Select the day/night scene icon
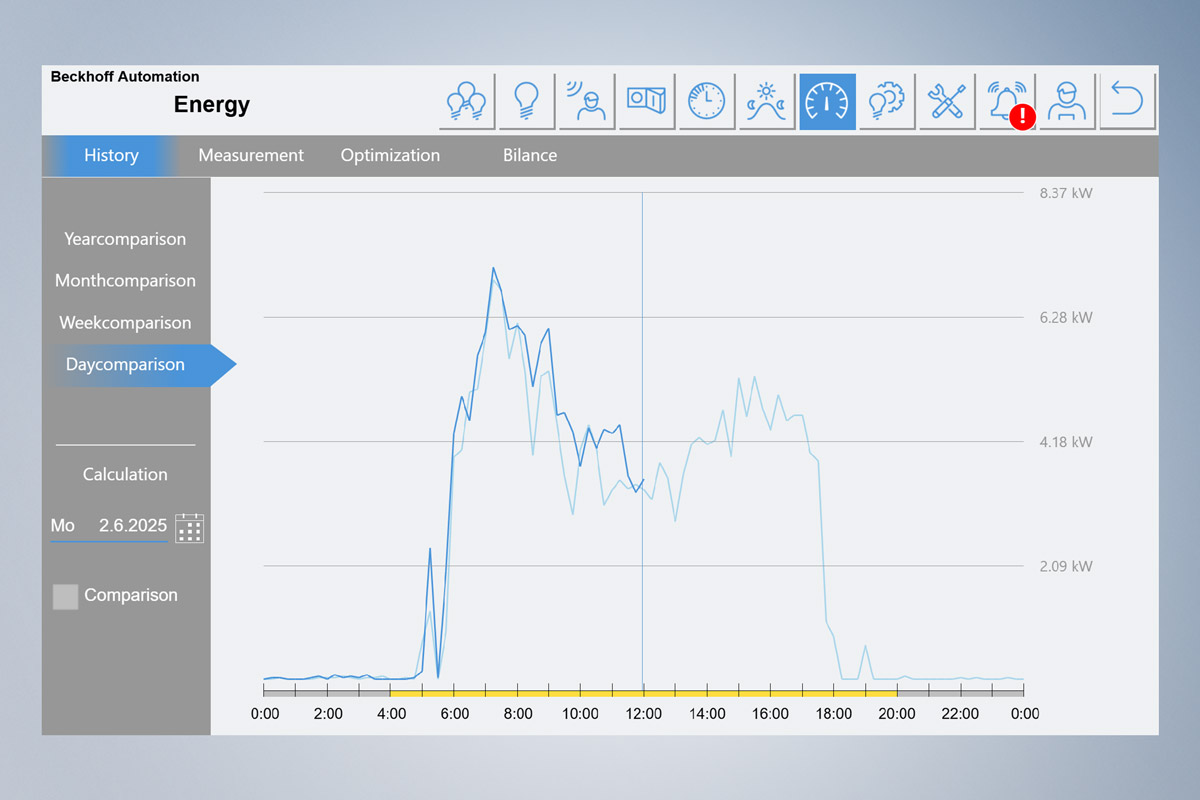Viewport: 1200px width, 800px height. (x=766, y=100)
